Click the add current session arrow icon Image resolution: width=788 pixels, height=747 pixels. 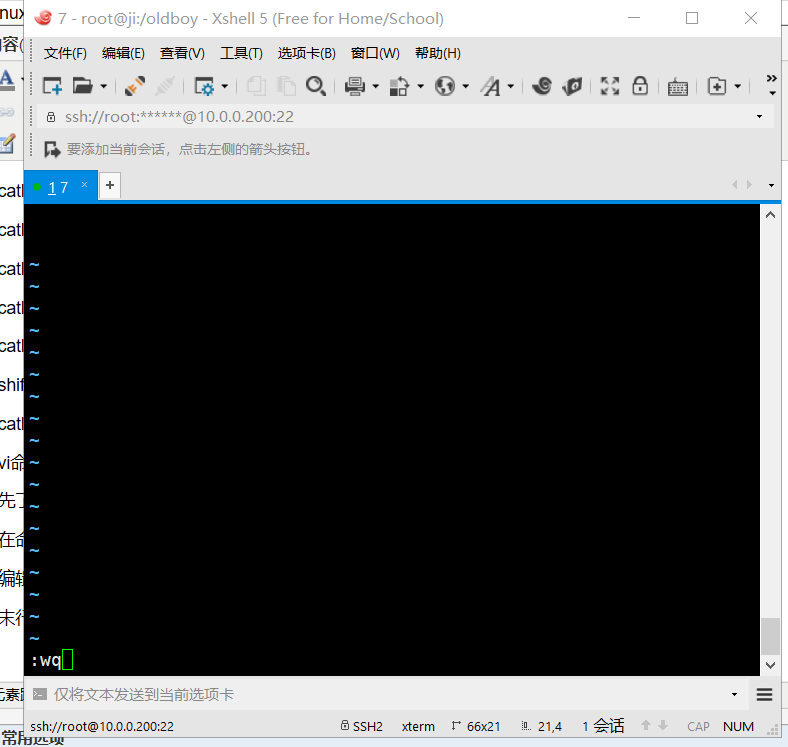coord(52,149)
